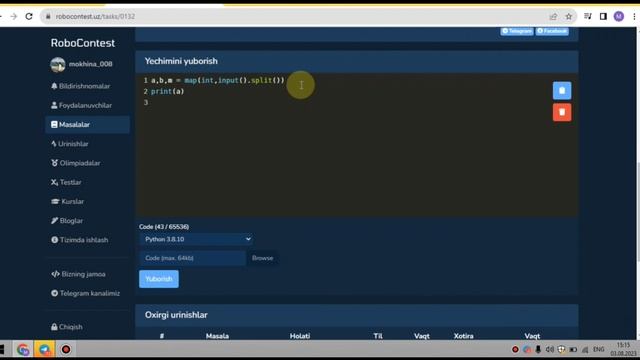Click the bell icon next to Bildirishnomalar
The width and height of the screenshot is (640, 360).
(54, 86)
